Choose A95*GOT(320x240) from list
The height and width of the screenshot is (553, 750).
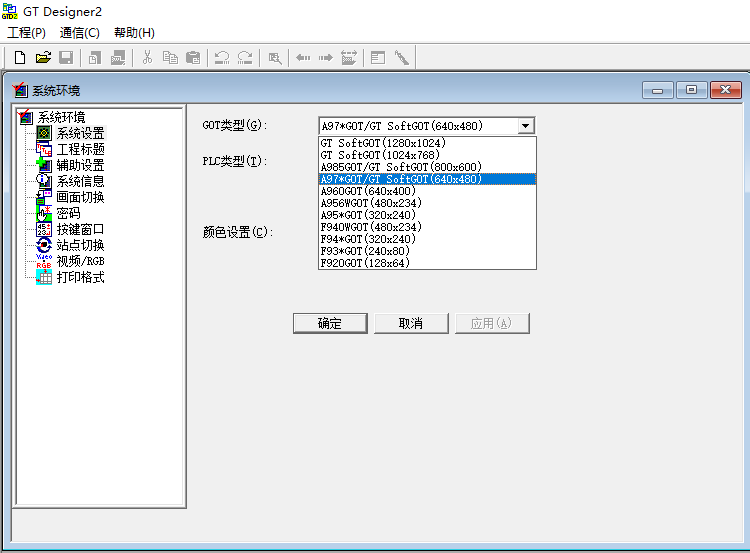(x=427, y=215)
